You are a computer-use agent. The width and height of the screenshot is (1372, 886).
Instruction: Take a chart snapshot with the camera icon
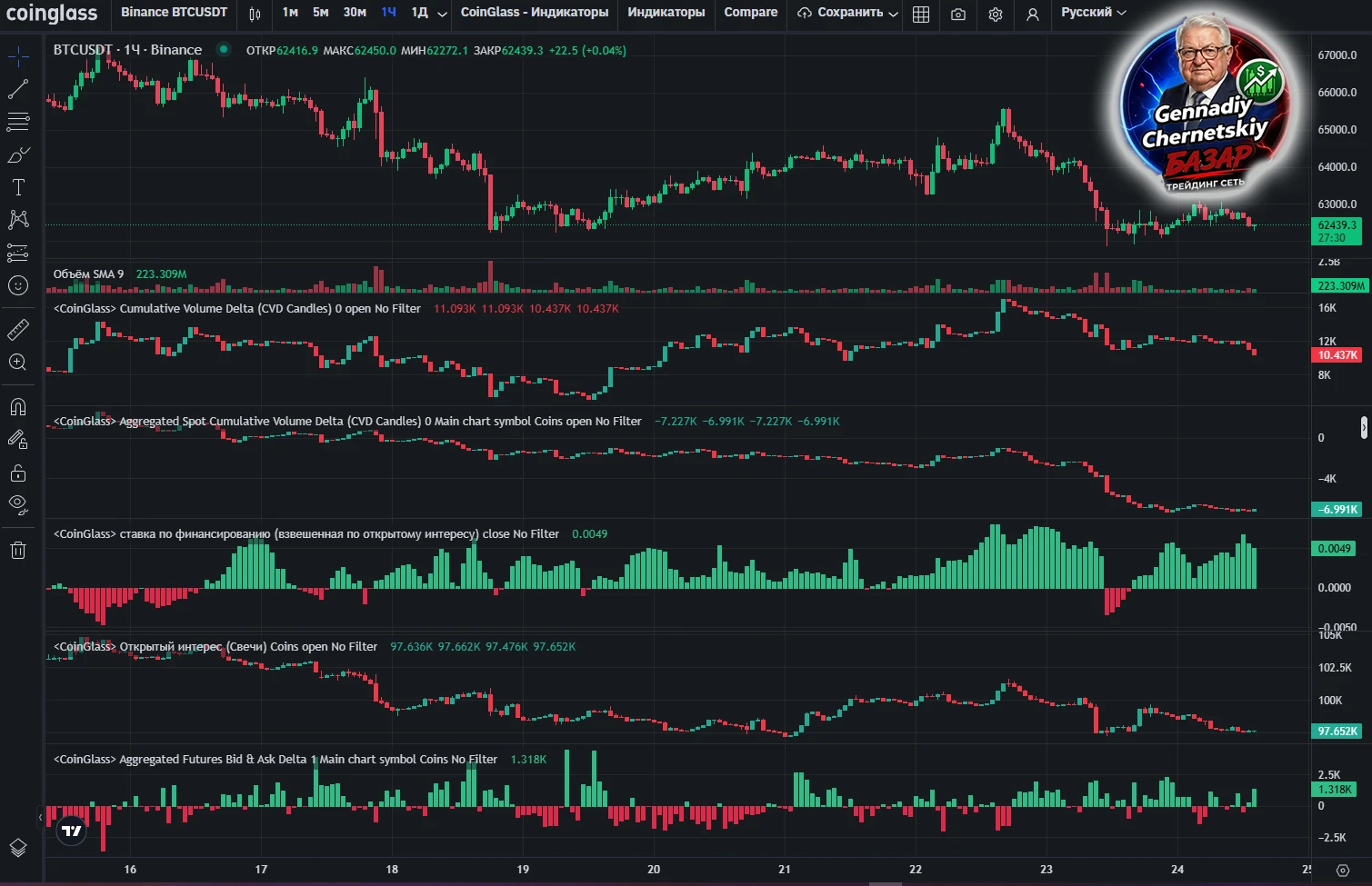958,14
